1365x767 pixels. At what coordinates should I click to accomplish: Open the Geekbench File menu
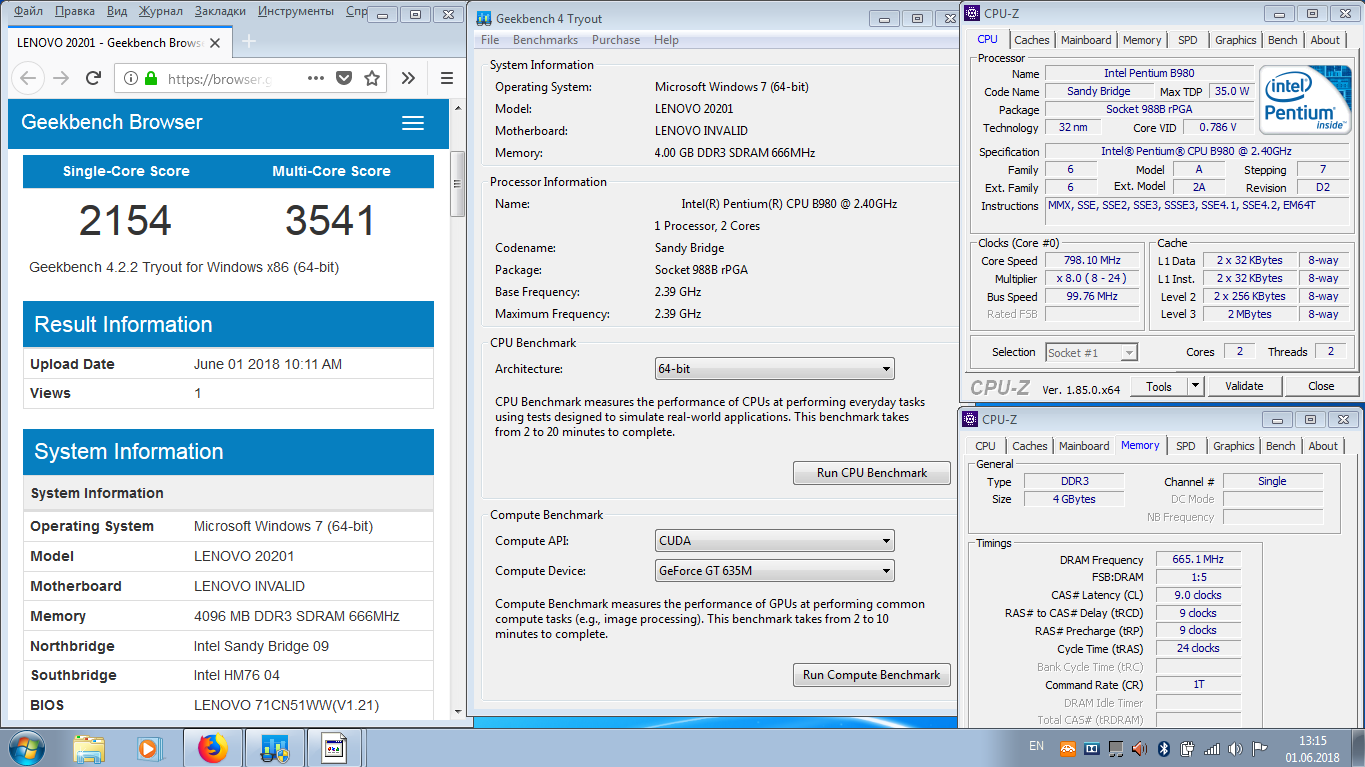click(490, 40)
